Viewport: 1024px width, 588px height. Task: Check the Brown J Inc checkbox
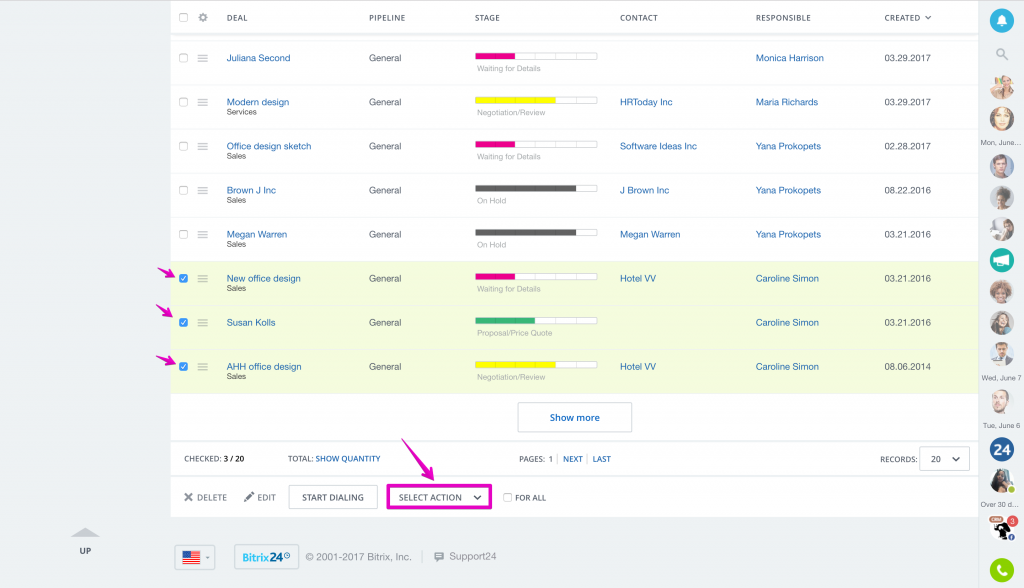pyautogui.click(x=184, y=190)
